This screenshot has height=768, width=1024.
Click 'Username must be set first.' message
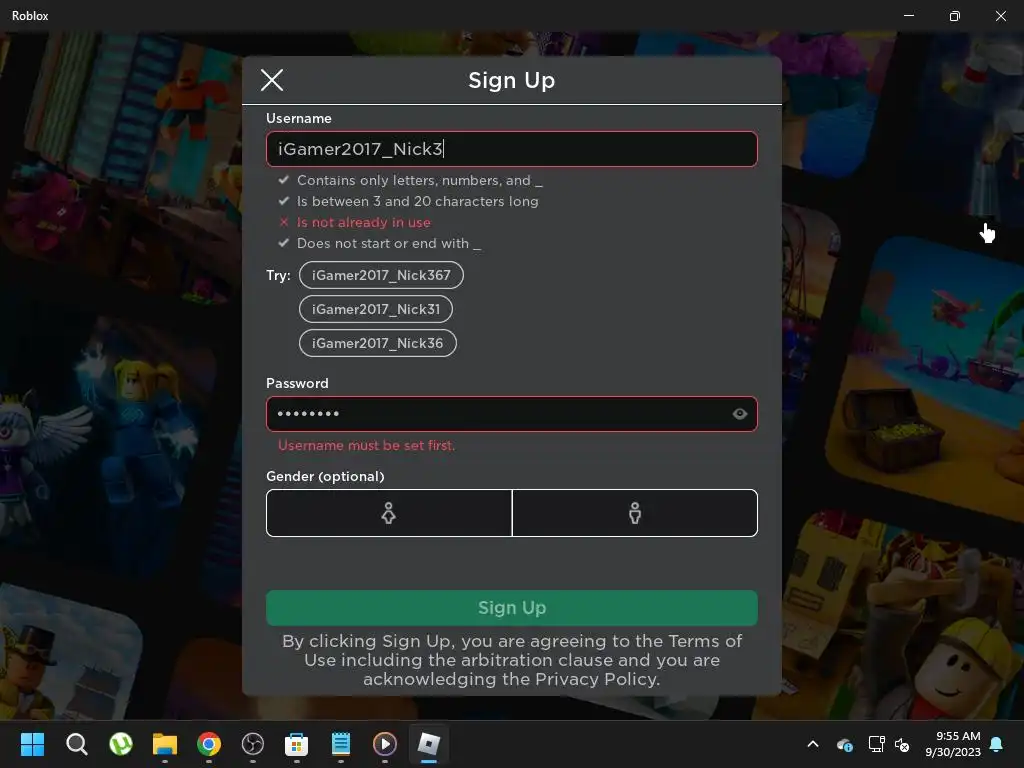366,445
